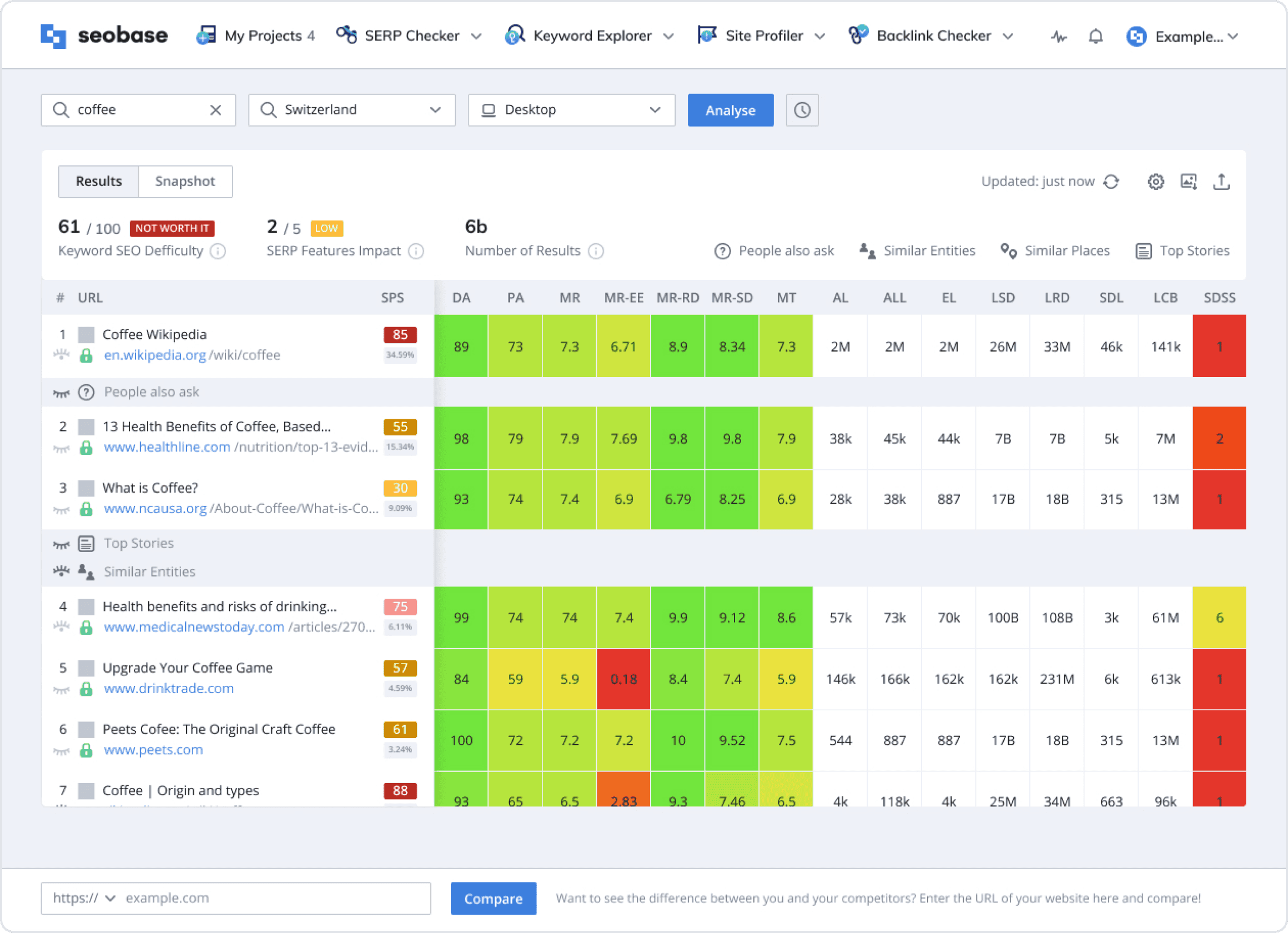Click the clear X on coffee search
This screenshot has height=933, width=1288.
tap(217, 110)
